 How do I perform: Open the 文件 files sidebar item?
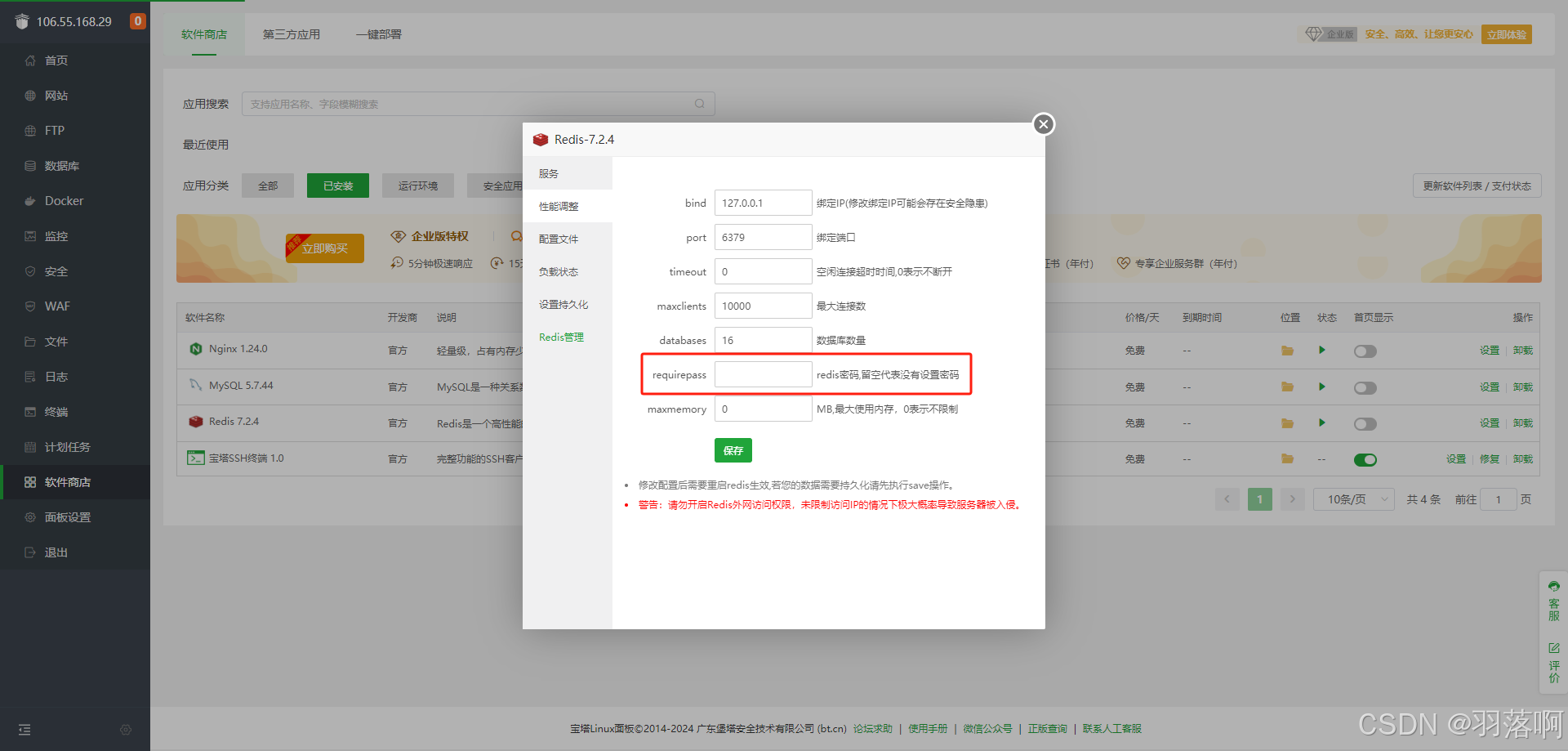(74, 342)
